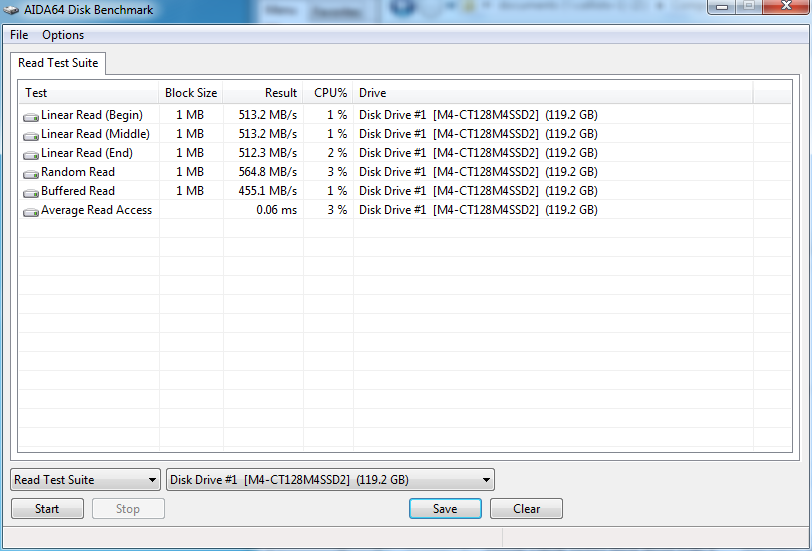Save the benchmark results
This screenshot has height=551, width=812.
[445, 509]
